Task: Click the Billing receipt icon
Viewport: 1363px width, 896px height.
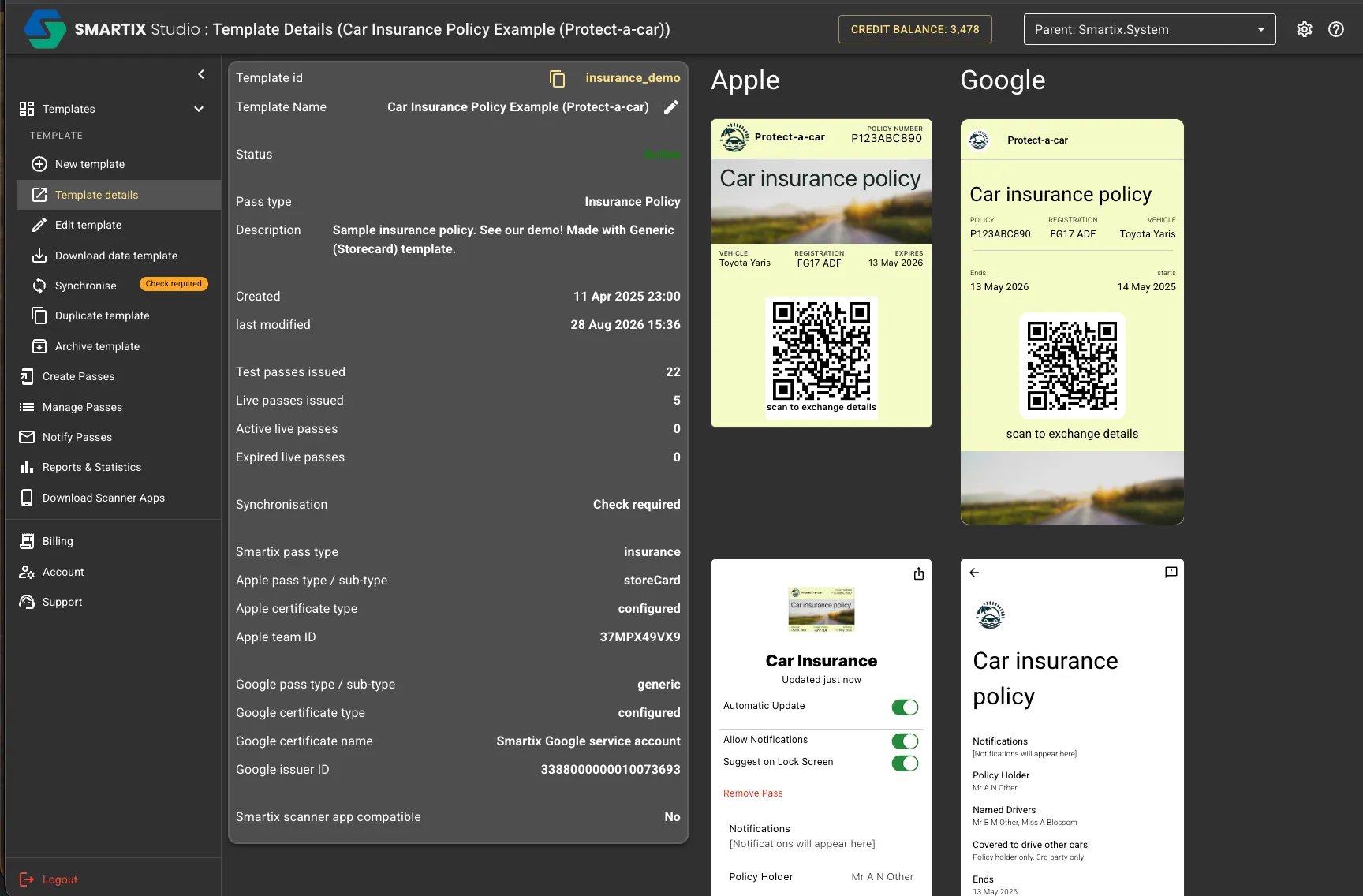Action: point(27,541)
